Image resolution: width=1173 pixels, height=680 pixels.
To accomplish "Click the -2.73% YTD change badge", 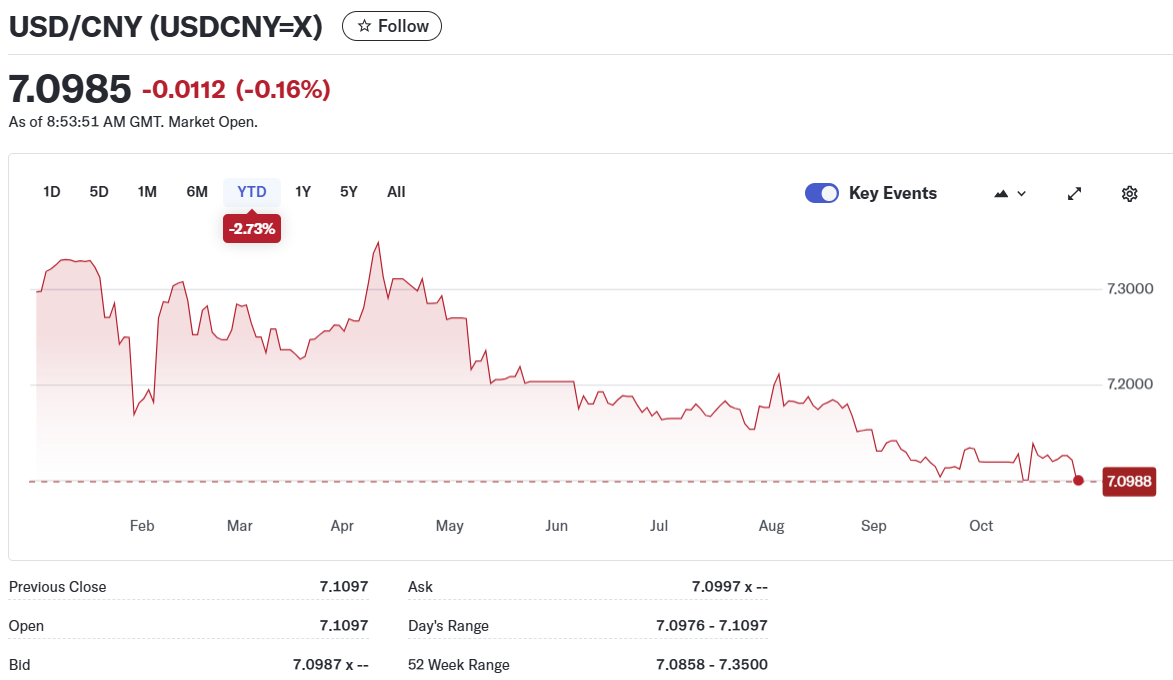I will [x=252, y=229].
